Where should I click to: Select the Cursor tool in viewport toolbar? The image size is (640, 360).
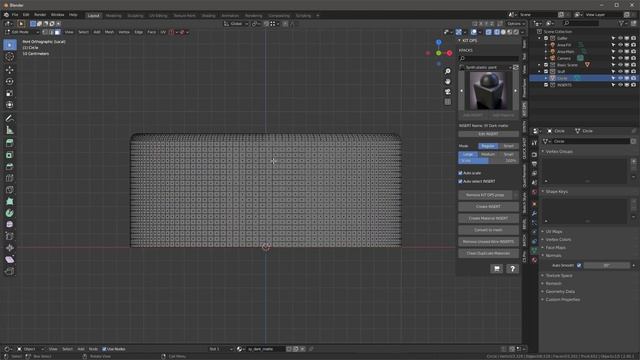pyautogui.click(x=9, y=57)
